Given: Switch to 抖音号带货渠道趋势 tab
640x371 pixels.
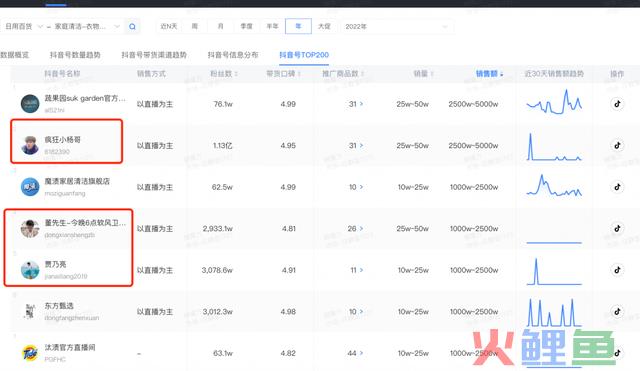Looking at the screenshot, I should (154, 55).
